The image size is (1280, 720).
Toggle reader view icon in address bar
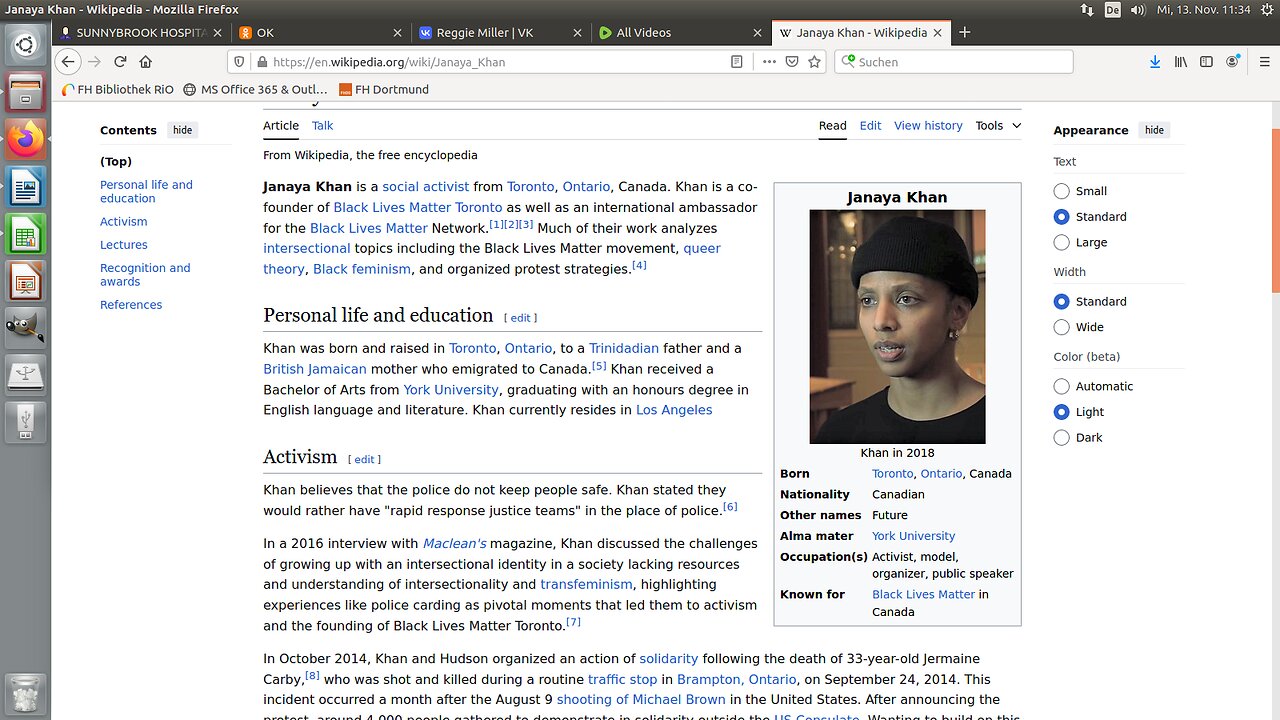[737, 61]
